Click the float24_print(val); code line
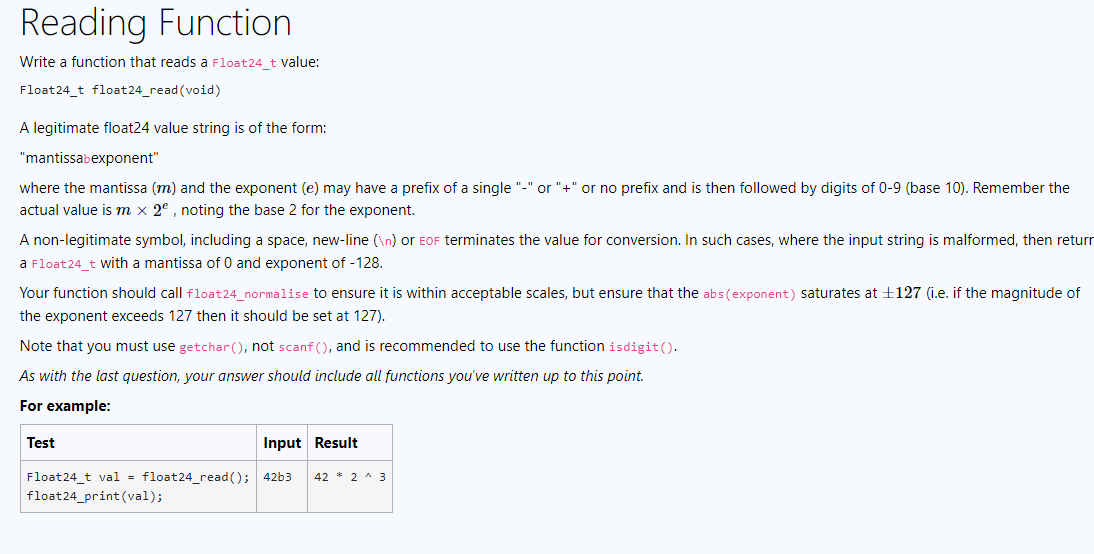The height and width of the screenshot is (554, 1094). [95, 496]
